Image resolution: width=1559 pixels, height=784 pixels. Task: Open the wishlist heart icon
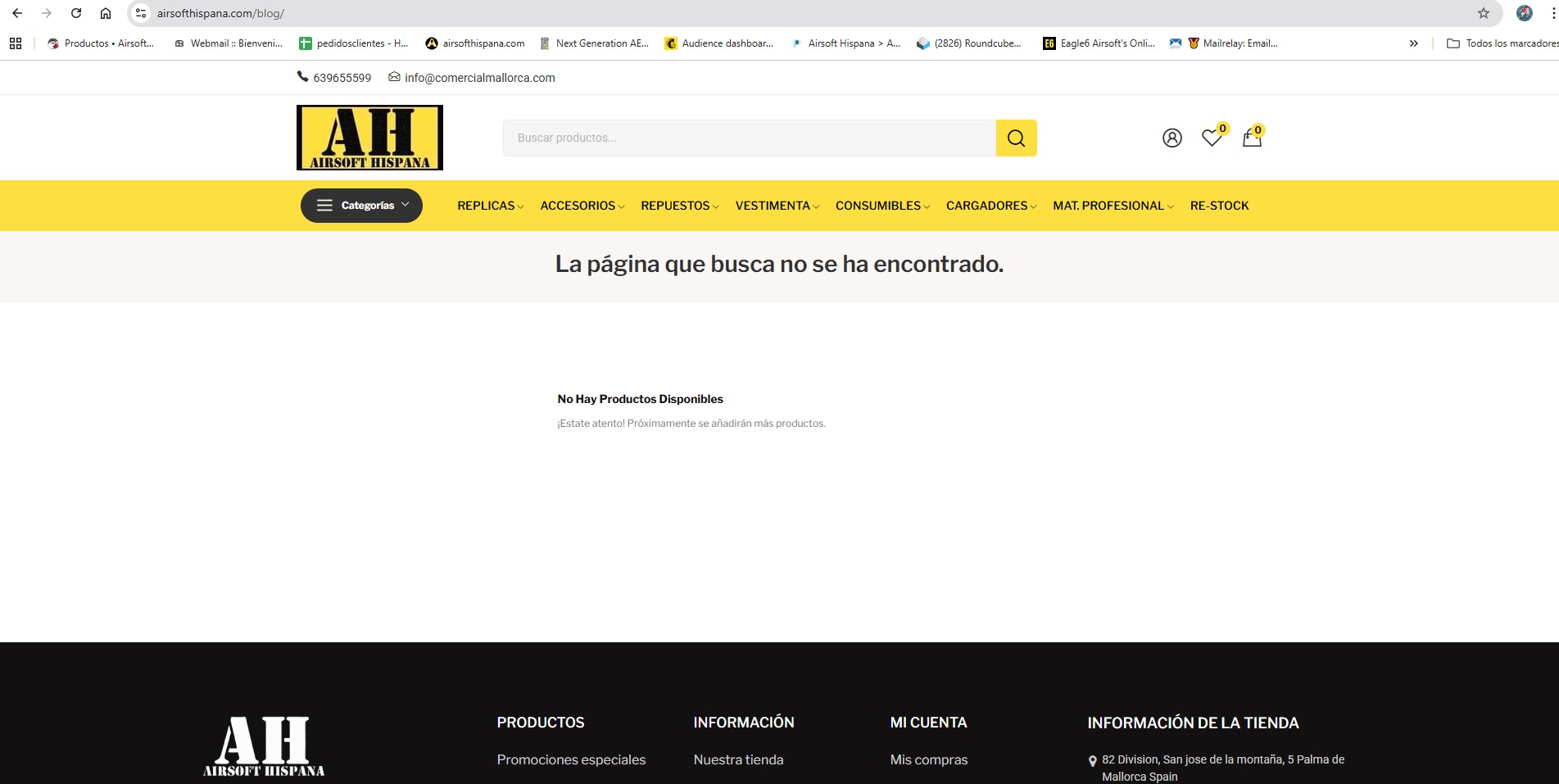pos(1211,138)
